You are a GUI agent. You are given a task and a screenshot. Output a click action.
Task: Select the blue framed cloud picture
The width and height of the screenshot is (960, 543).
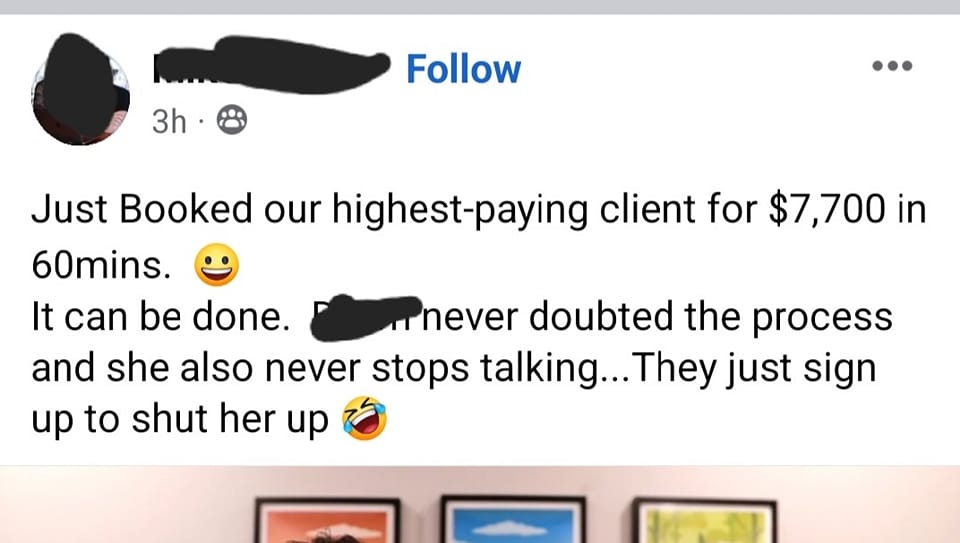point(513,520)
